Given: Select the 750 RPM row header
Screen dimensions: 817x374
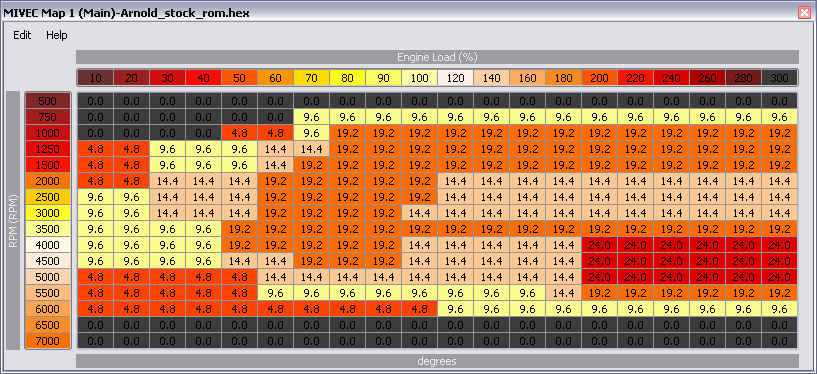Looking at the screenshot, I should point(47,117).
